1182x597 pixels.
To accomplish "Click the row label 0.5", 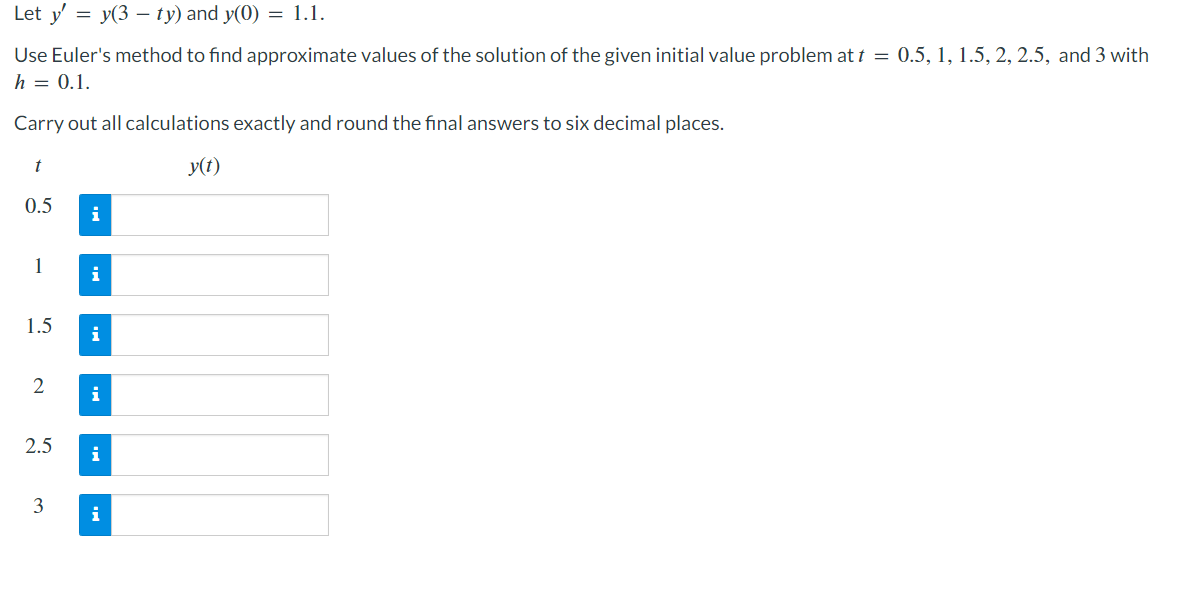I will click(37, 207).
